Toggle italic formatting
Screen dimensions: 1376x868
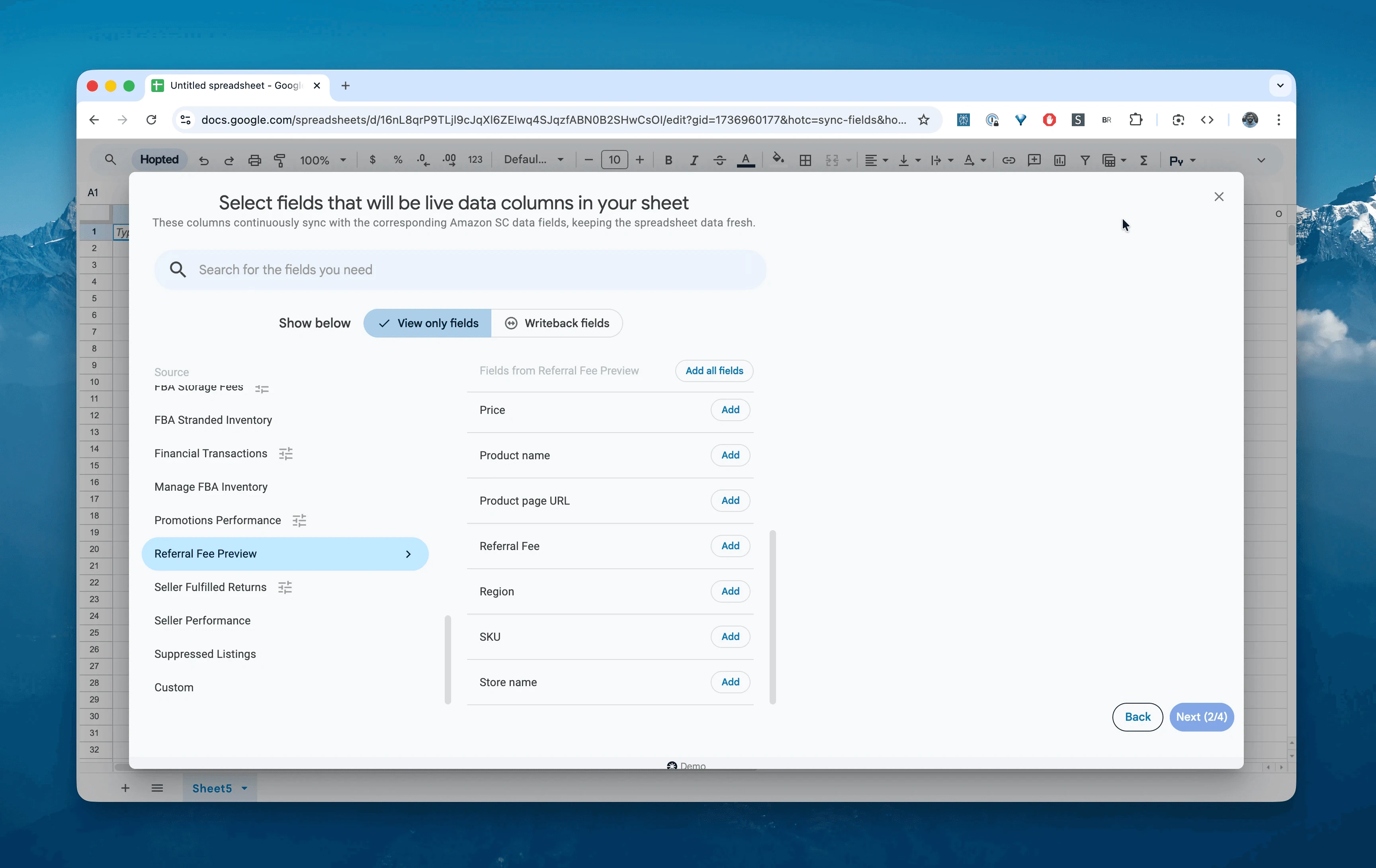click(x=694, y=160)
